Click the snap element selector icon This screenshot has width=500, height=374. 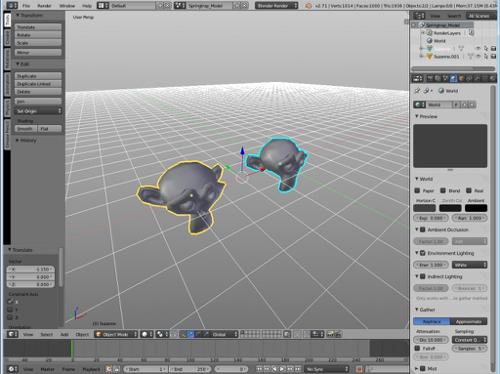pyautogui.click(x=317, y=334)
